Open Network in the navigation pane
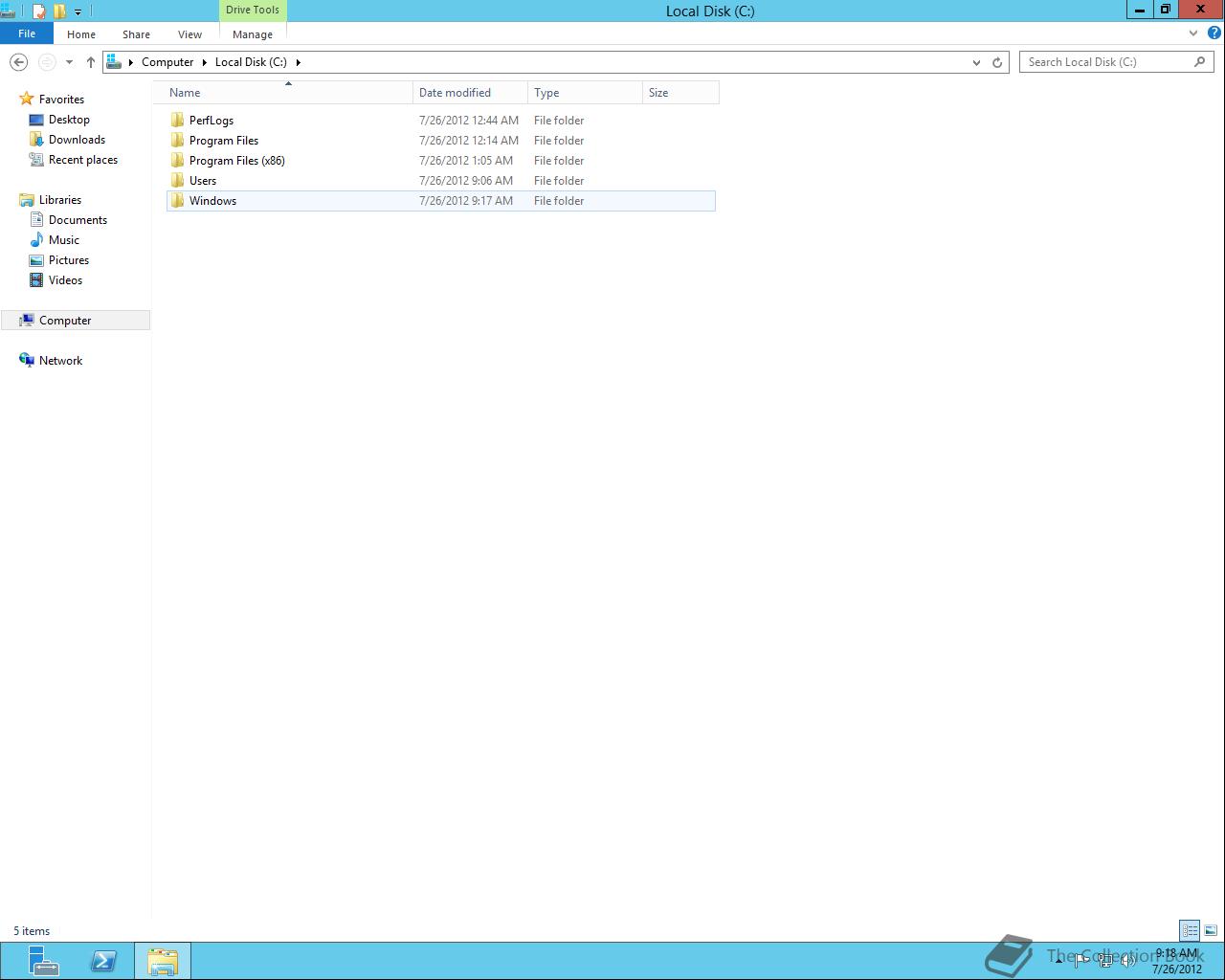The height and width of the screenshot is (980, 1225). pos(60,361)
